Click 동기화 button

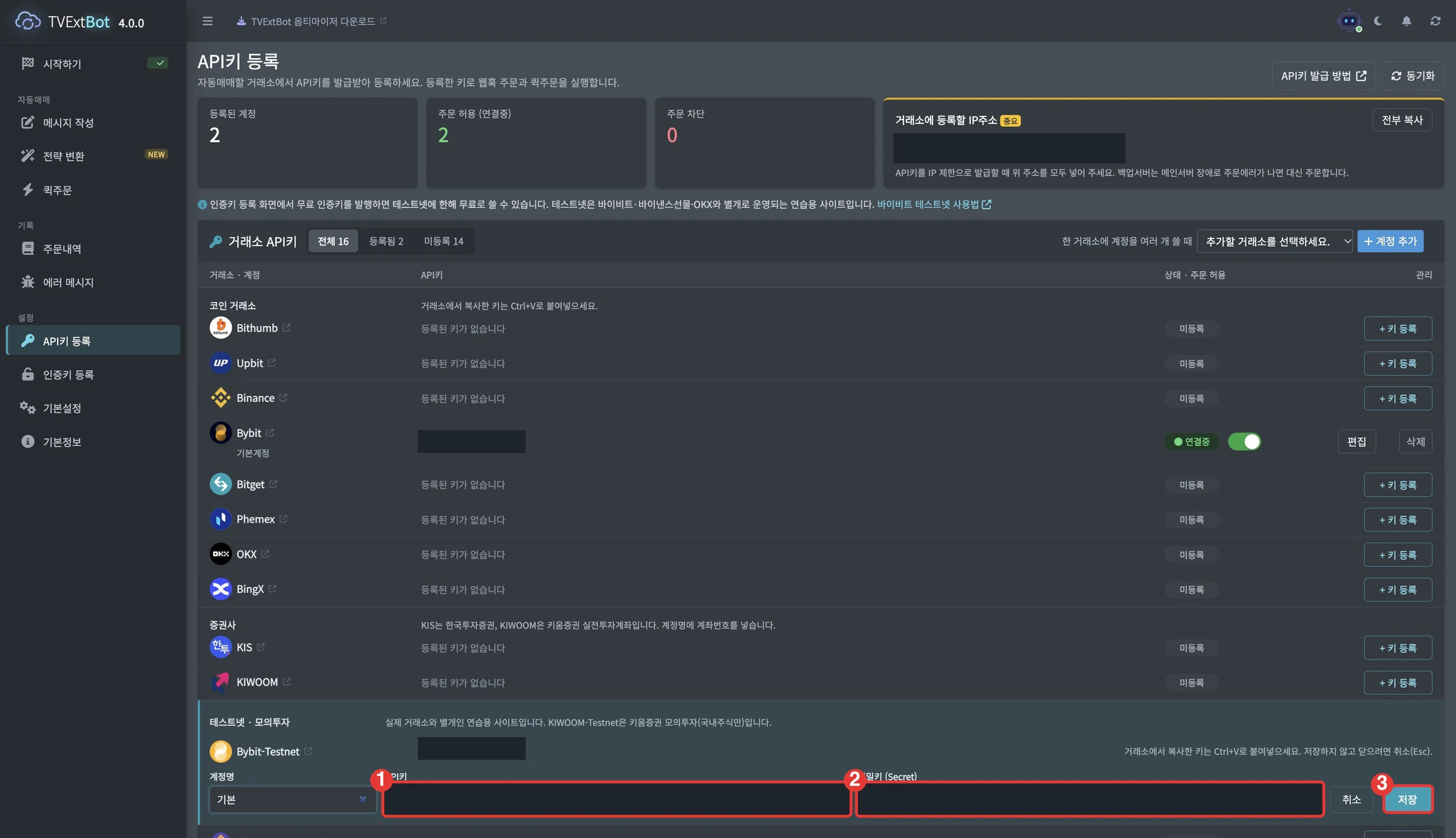click(1412, 76)
